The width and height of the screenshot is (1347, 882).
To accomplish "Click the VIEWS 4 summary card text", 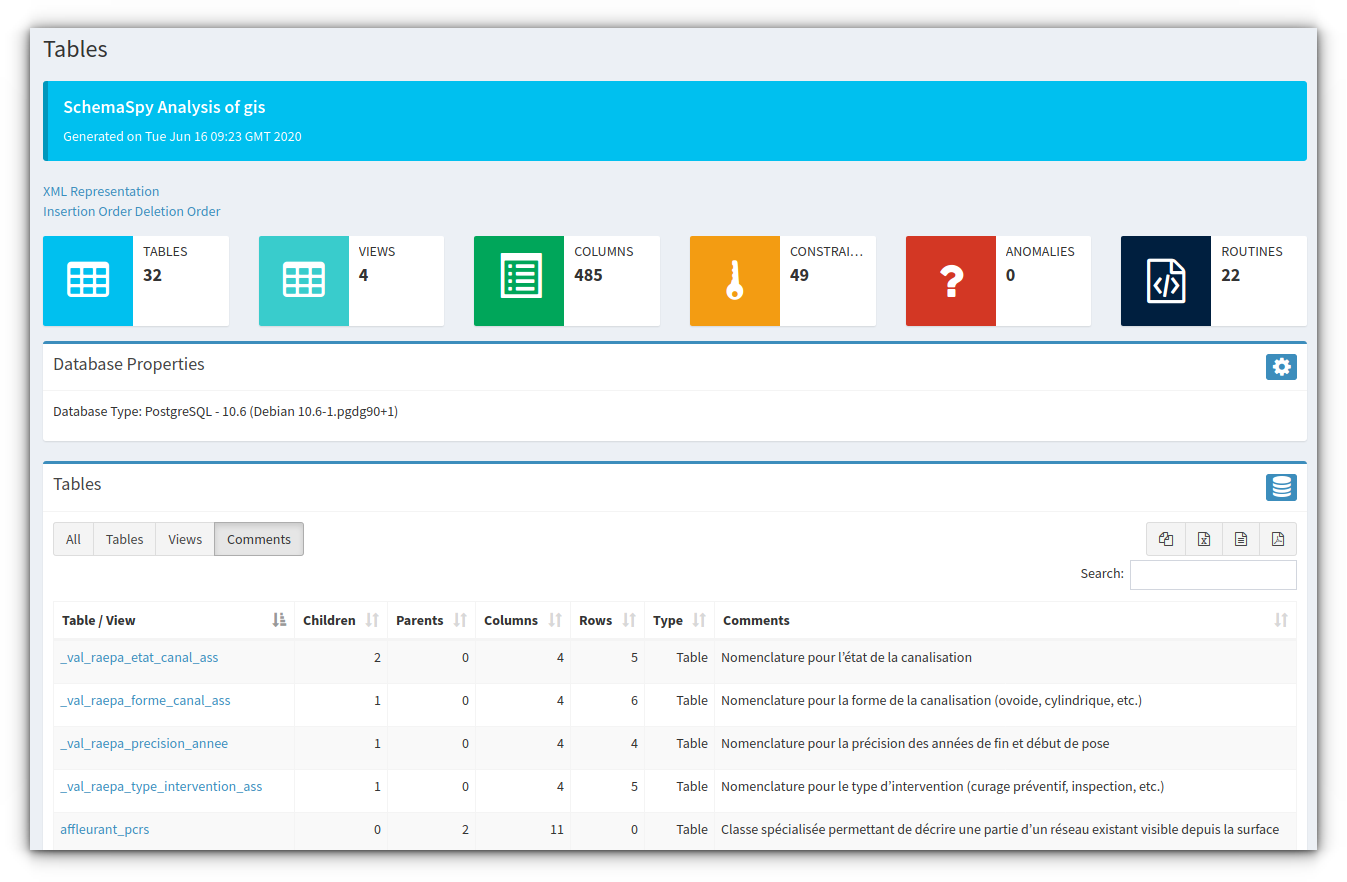I will click(377, 264).
